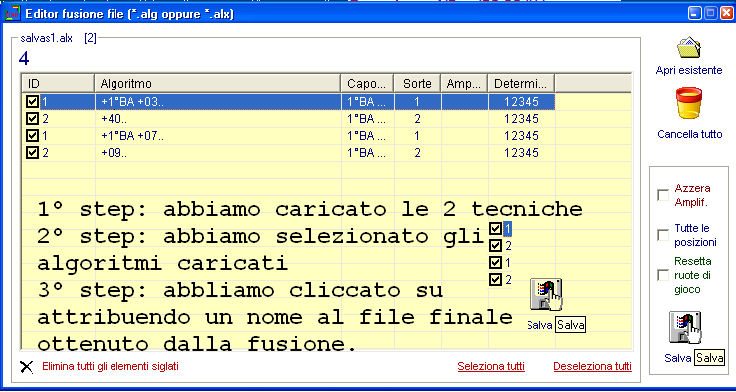736x392 pixels.
Task: Click the X icon beside Elimina tutti
Action: click(27, 367)
